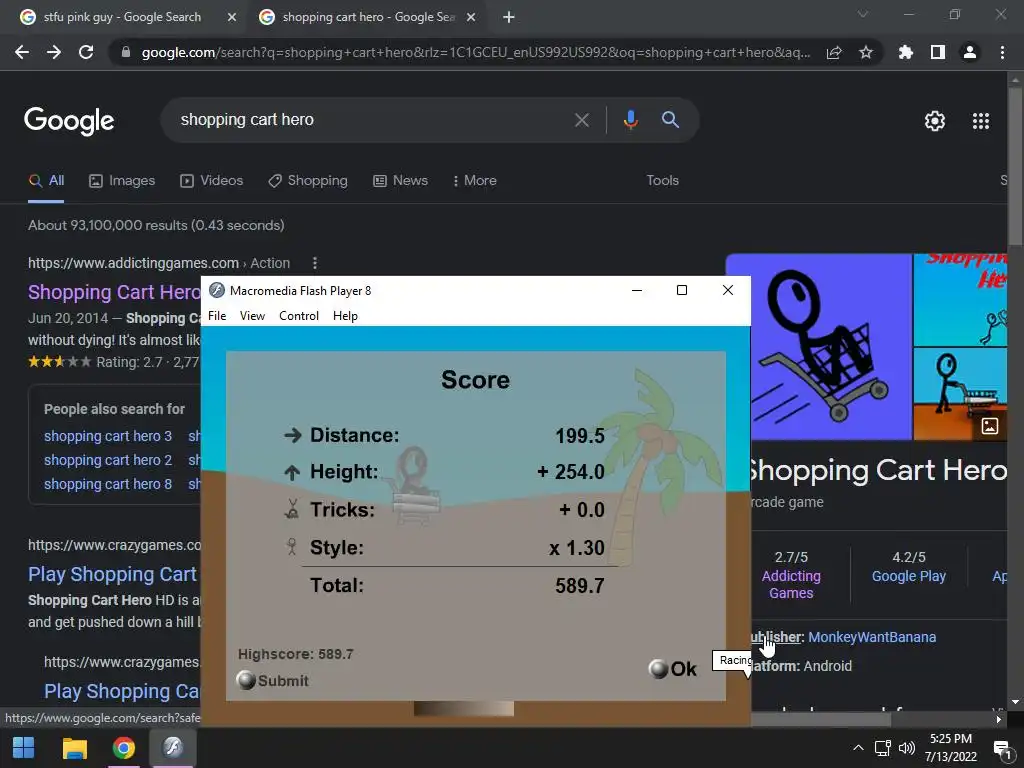Open the Chrome extensions puzzle icon
The image size is (1024, 768).
pos(906,52)
